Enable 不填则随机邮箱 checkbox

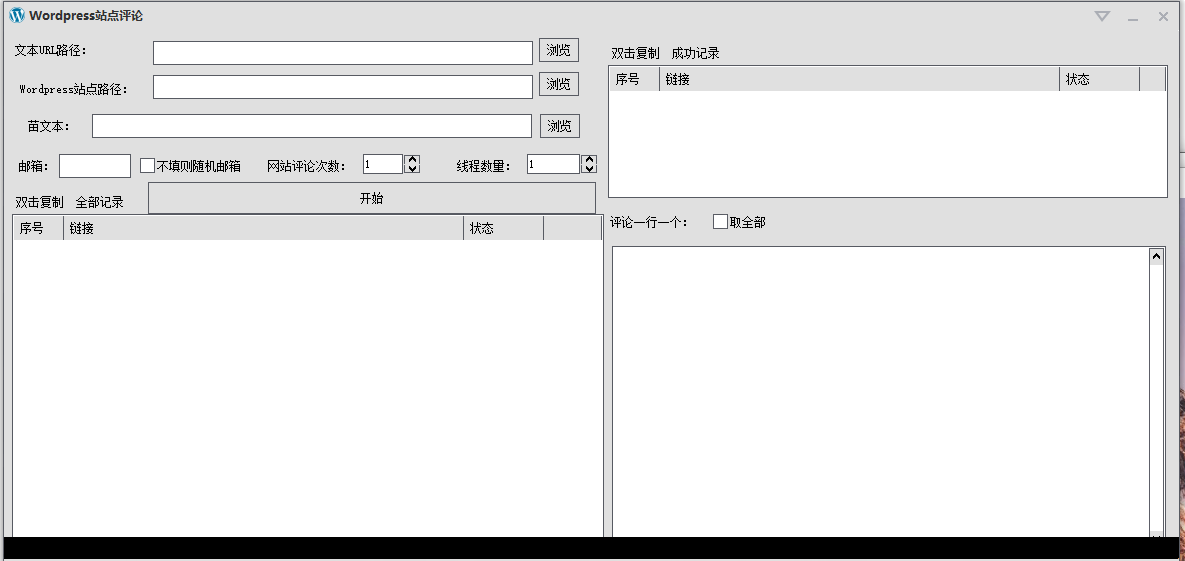147,166
